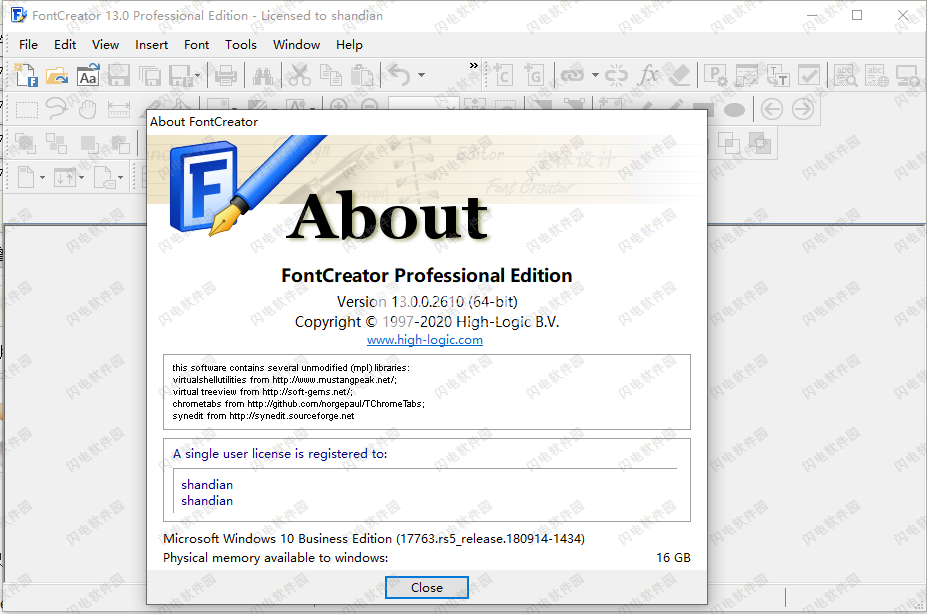Viewport: 927px width, 614px height.
Task: Click the Copy toolbar icon
Action: (x=330, y=75)
